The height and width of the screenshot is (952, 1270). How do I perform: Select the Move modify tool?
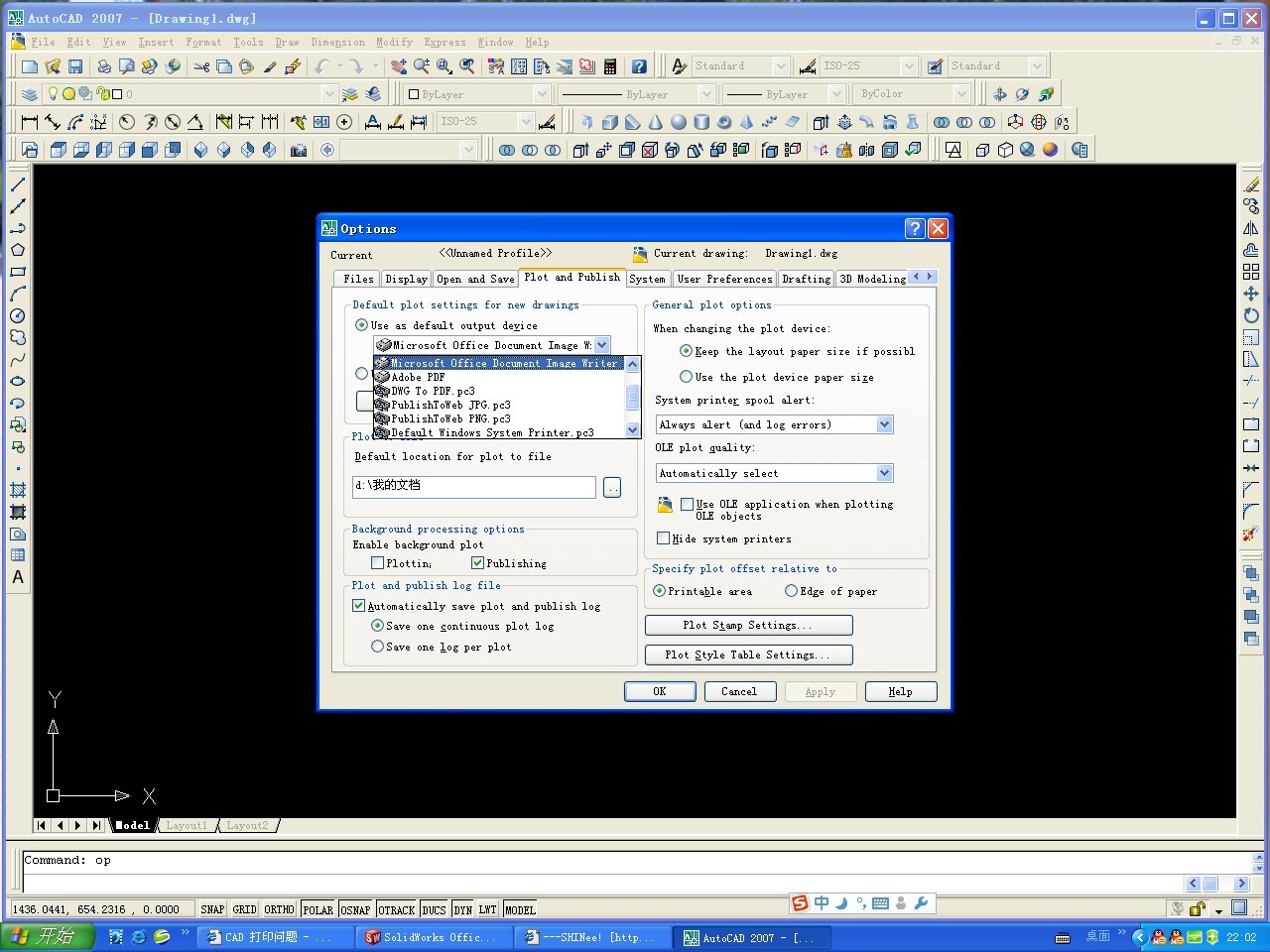1251,294
